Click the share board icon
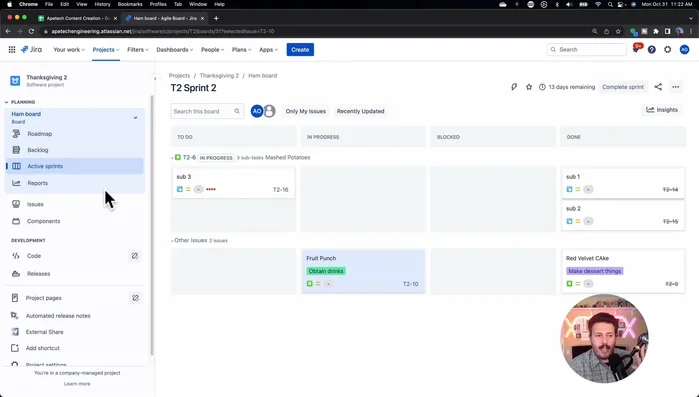This screenshot has height=397, width=699. 658,87
